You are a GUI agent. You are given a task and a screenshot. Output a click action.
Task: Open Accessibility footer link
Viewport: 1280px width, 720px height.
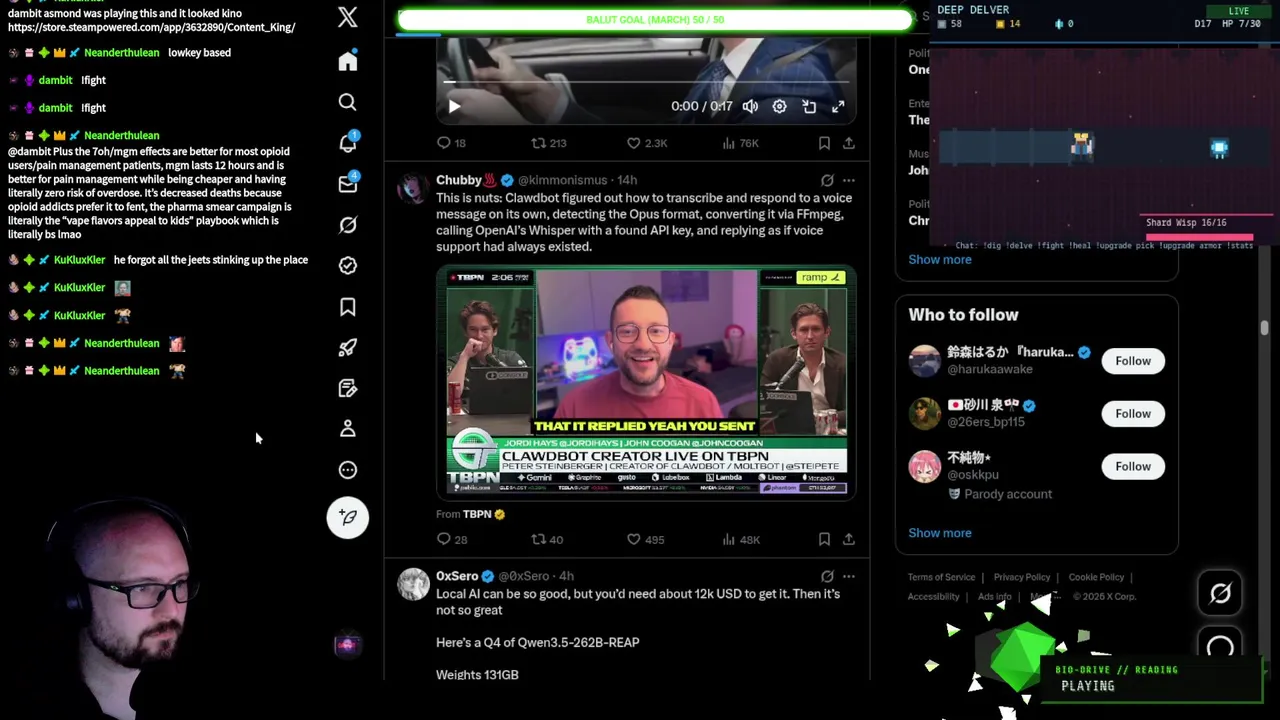[933, 597]
